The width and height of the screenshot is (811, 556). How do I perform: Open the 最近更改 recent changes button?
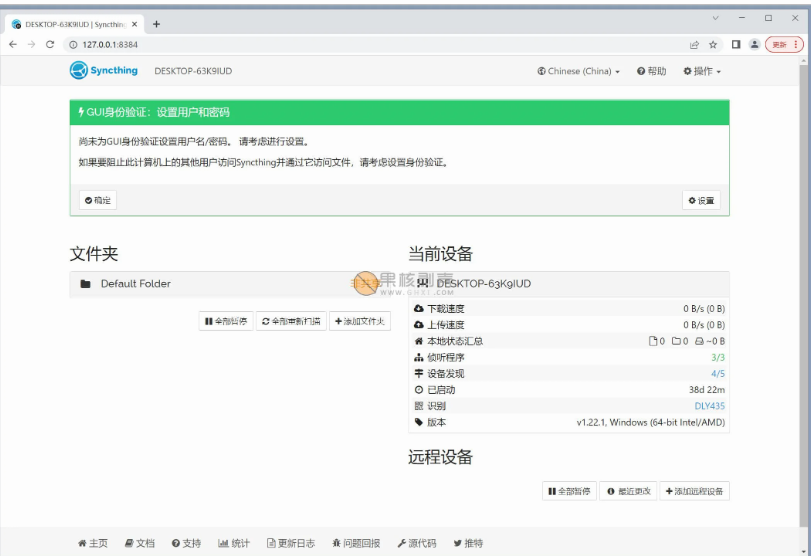tap(628, 491)
